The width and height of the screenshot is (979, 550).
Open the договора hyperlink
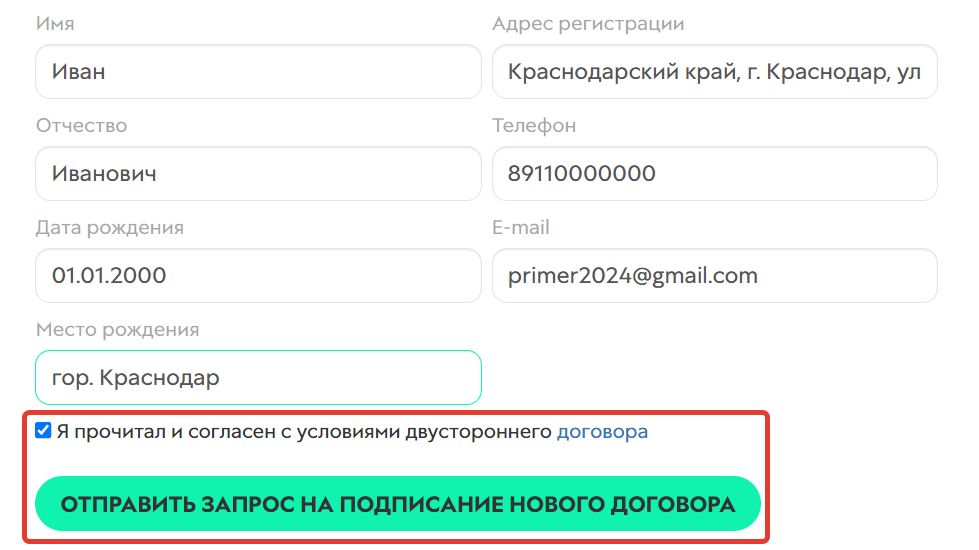[603, 431]
